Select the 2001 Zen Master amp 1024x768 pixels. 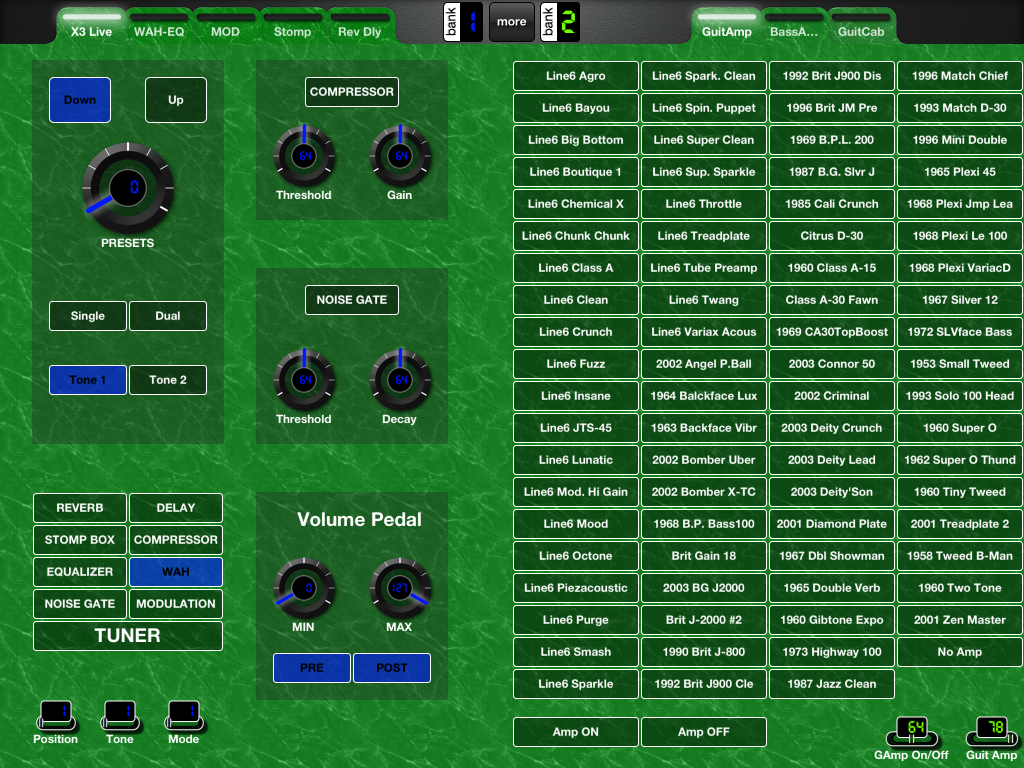click(959, 620)
